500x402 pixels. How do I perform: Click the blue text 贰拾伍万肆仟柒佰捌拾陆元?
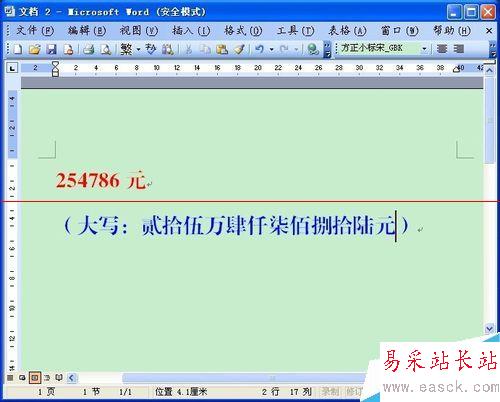click(269, 226)
